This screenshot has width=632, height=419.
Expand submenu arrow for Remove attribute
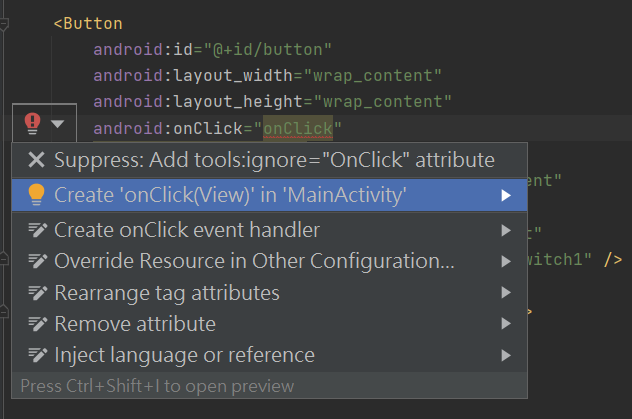[x=506, y=324]
